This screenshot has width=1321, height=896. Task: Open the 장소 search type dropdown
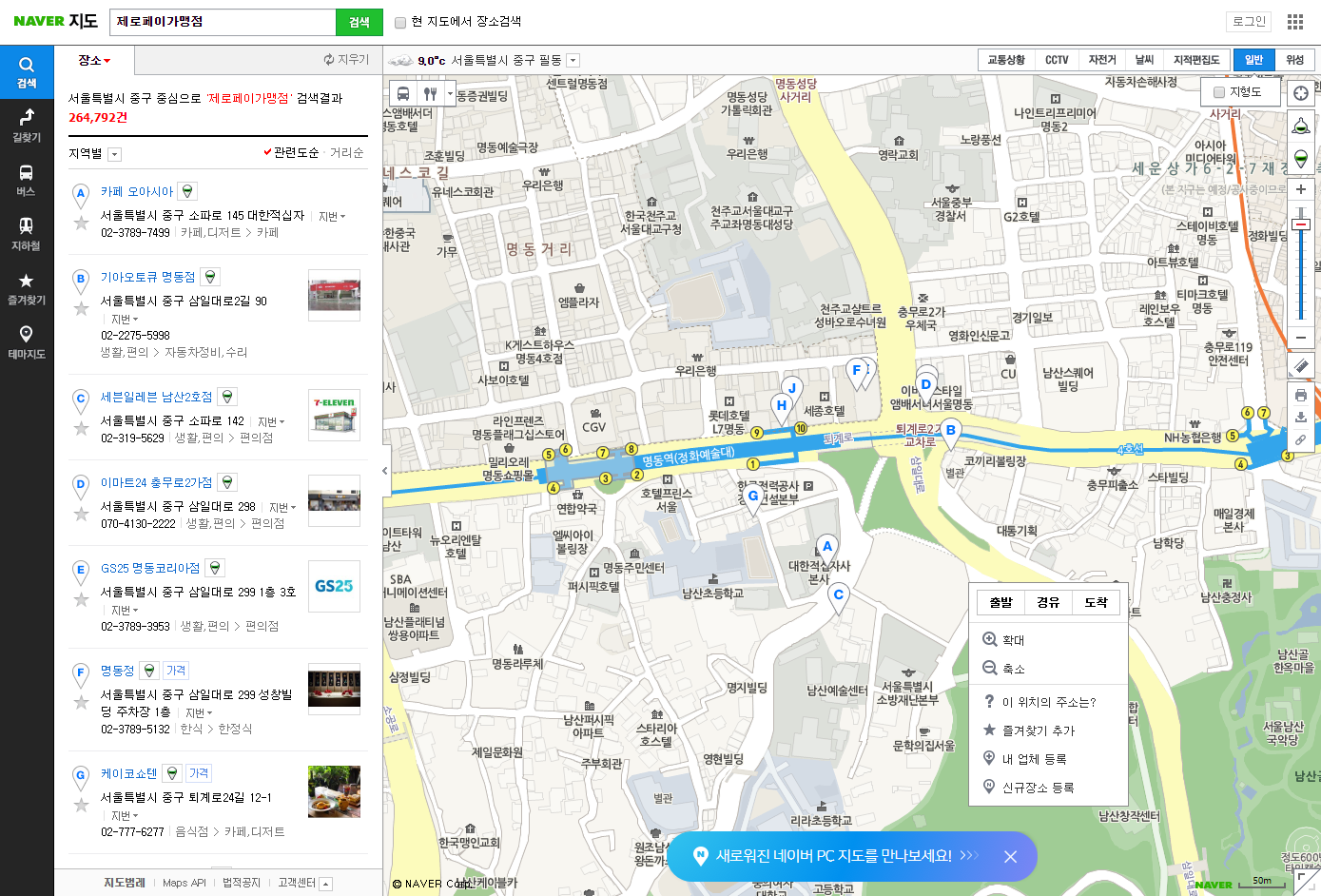pos(94,60)
